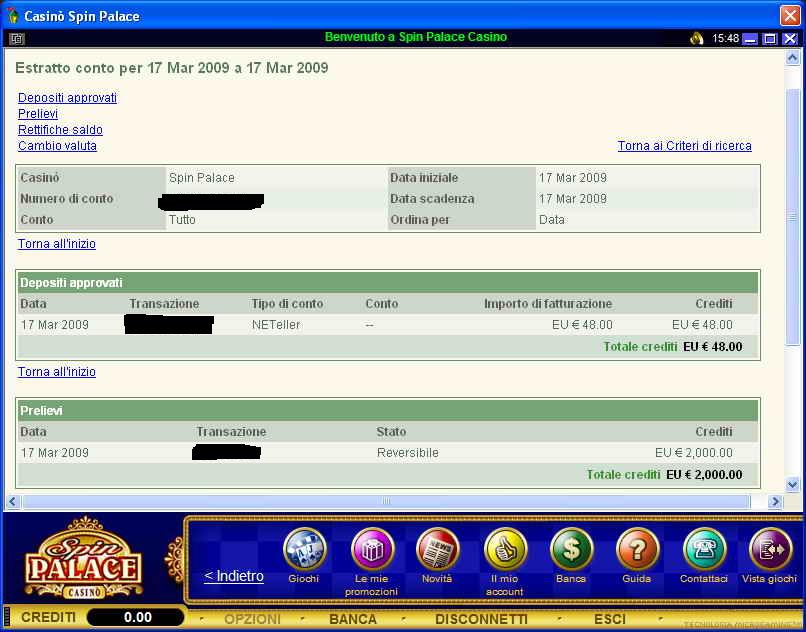This screenshot has width=806, height=632.
Task: Click the Reversibile status cell
Action: [x=408, y=453]
